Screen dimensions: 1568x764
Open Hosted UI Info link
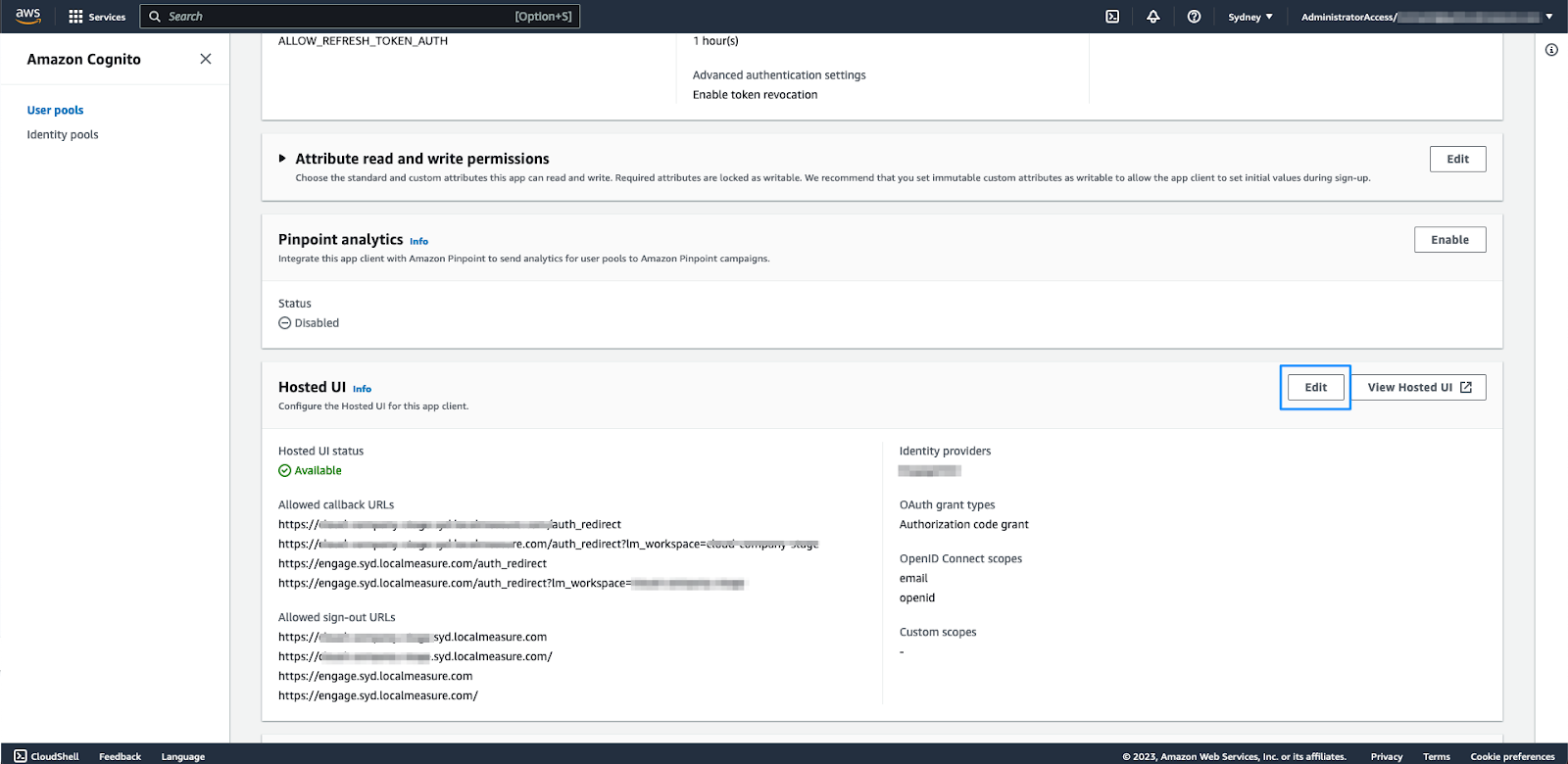(x=362, y=389)
